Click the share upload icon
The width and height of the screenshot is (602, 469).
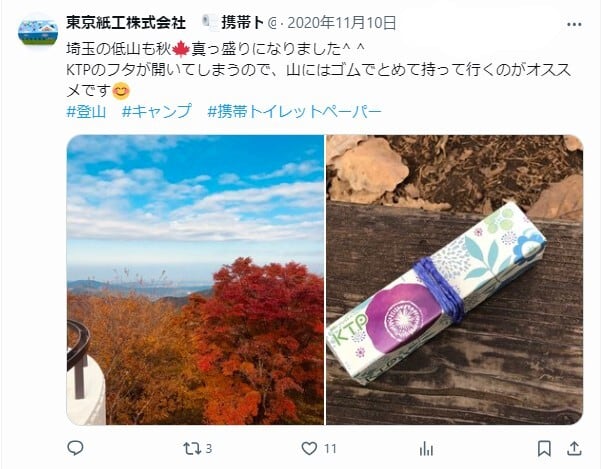[574, 448]
